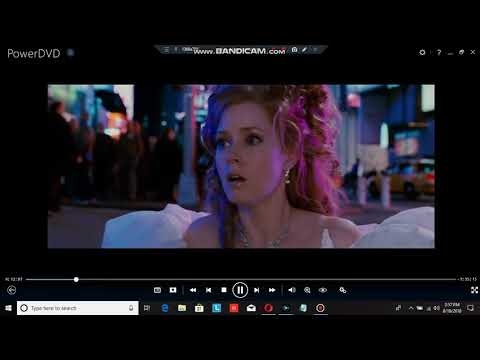Toggle the eye viewing mode
The image size is (480, 360).
pos(323,290)
